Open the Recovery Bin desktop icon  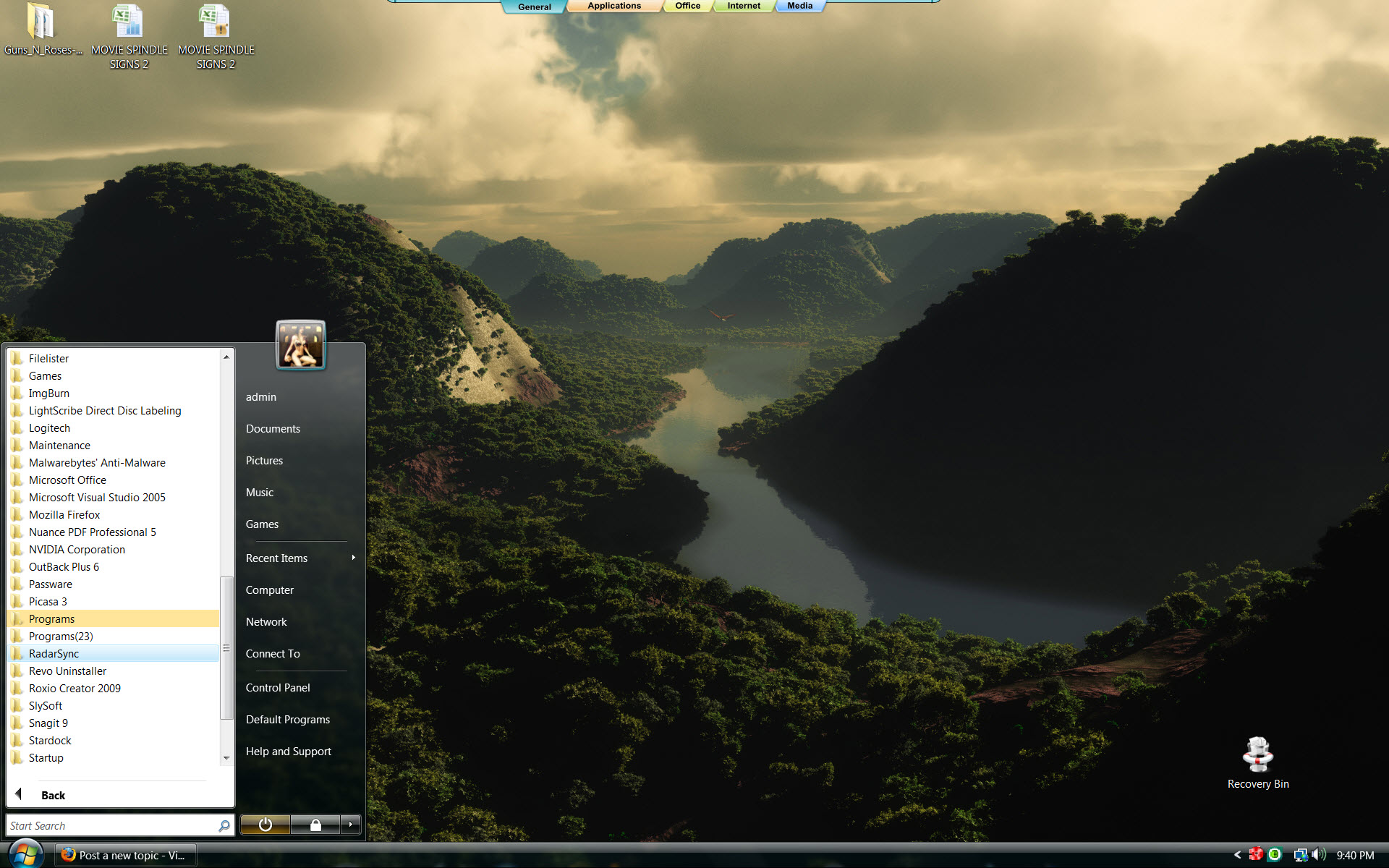click(x=1258, y=762)
